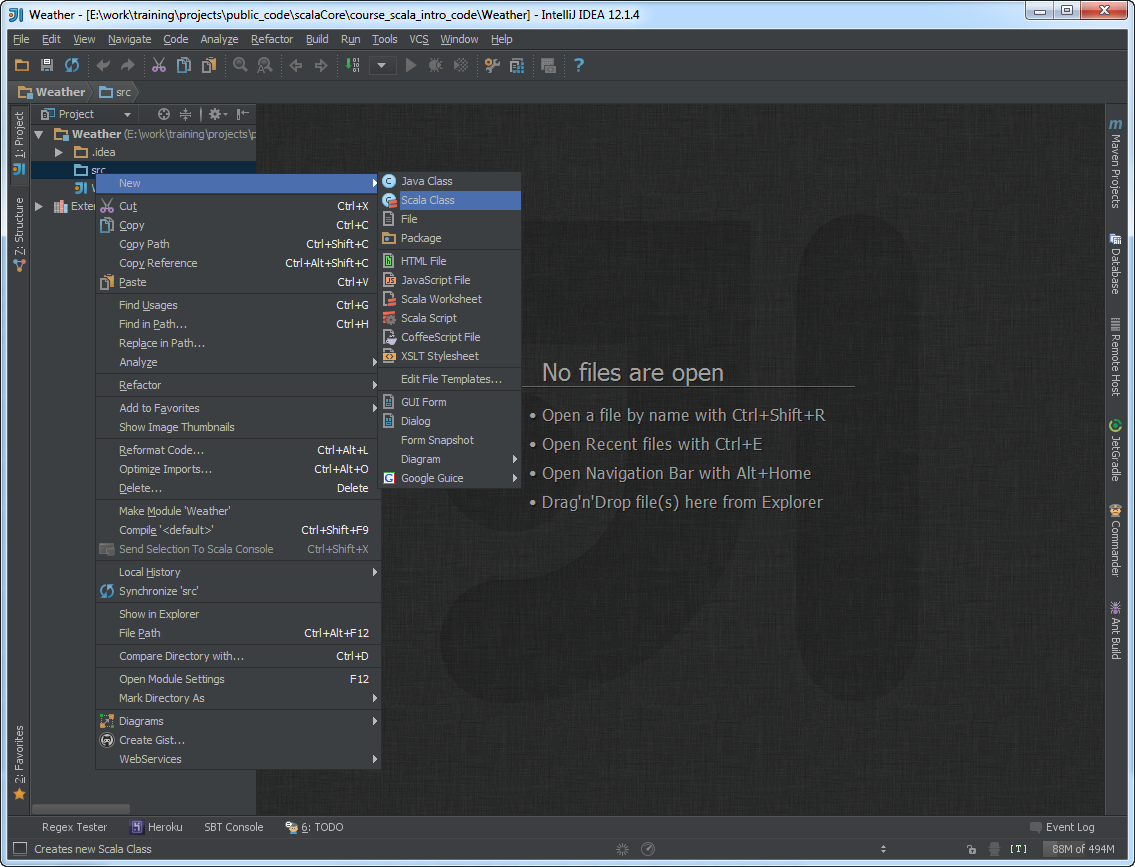
Task: Click the Save All toolbar icon
Action: click(47, 65)
